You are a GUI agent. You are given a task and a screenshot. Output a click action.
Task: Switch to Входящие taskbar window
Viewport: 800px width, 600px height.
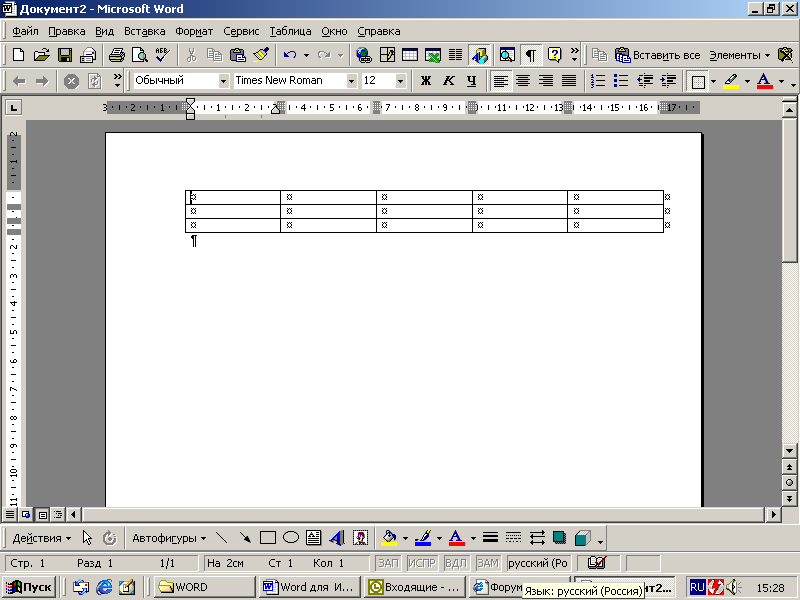point(415,587)
